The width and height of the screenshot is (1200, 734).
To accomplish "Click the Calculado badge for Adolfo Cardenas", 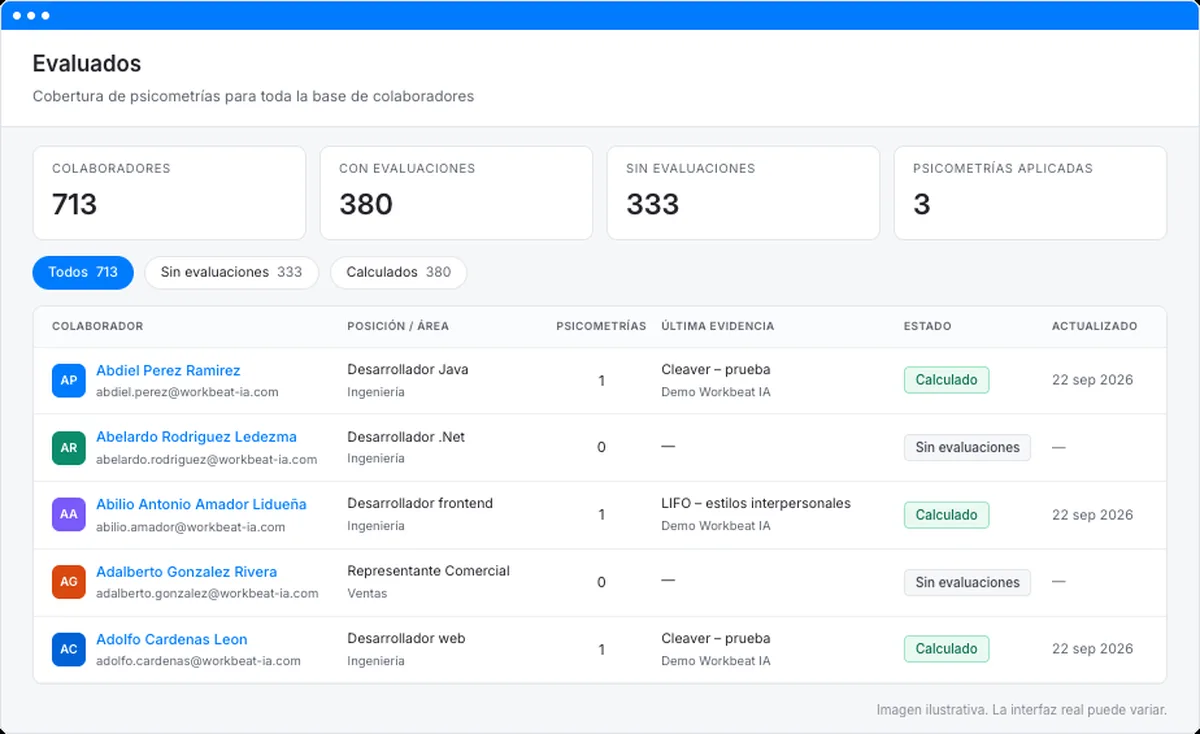I will 946,648.
